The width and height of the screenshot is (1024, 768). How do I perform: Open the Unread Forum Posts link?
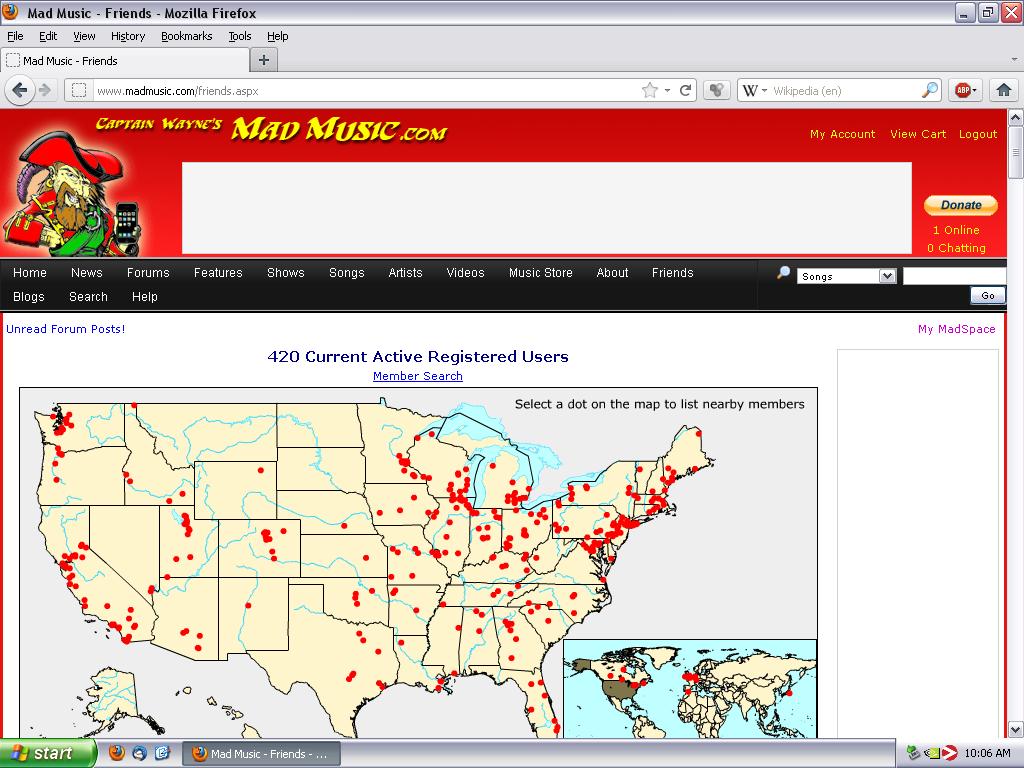point(66,328)
